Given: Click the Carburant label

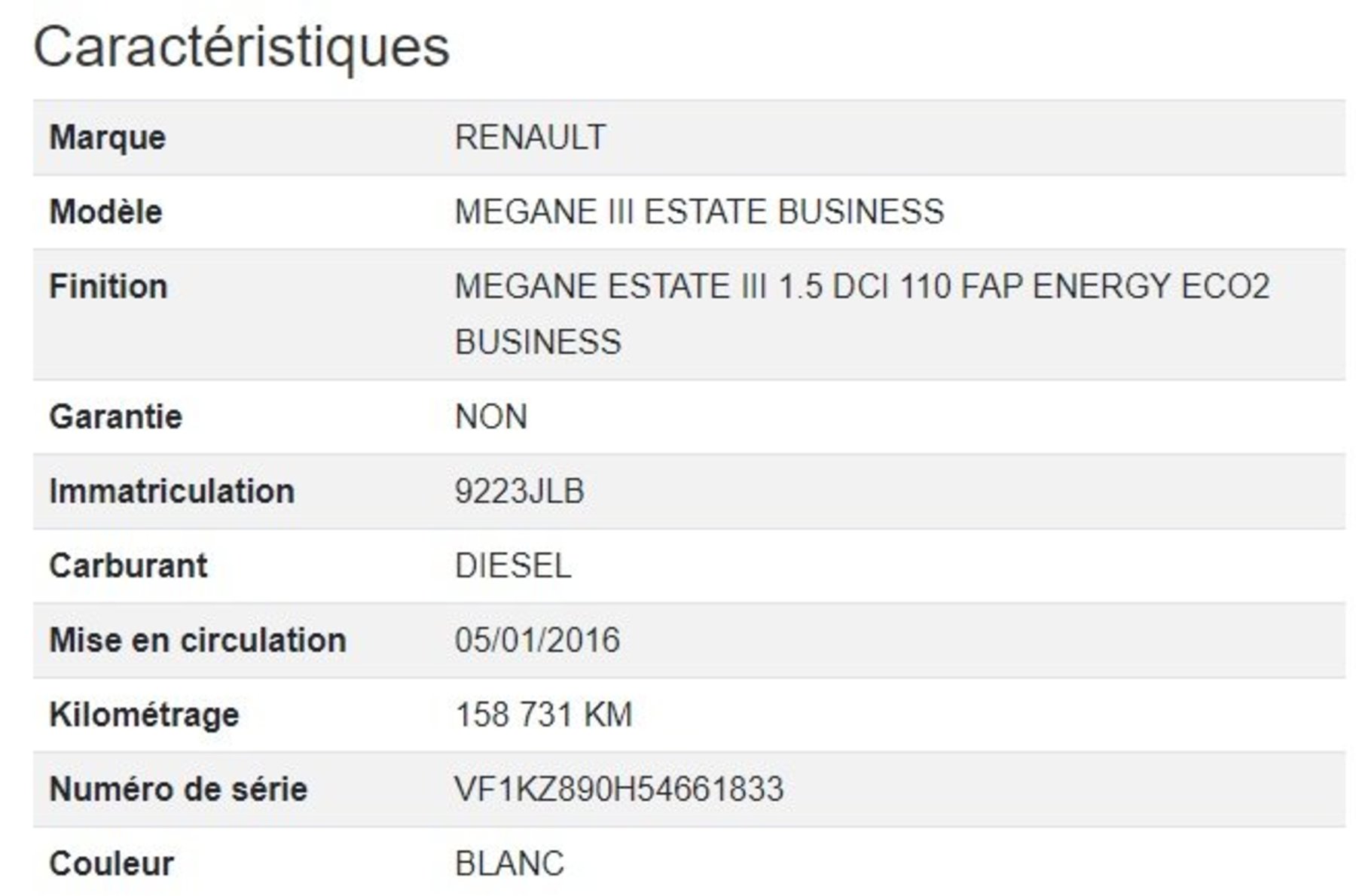Looking at the screenshot, I should pos(128,566).
